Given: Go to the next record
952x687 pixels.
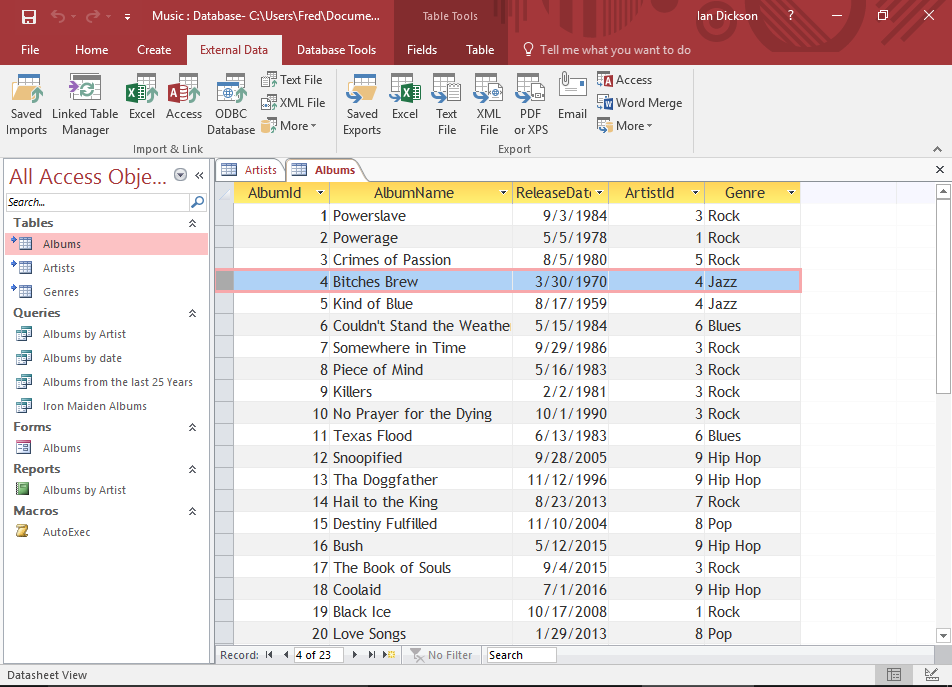Looking at the screenshot, I should 355,655.
